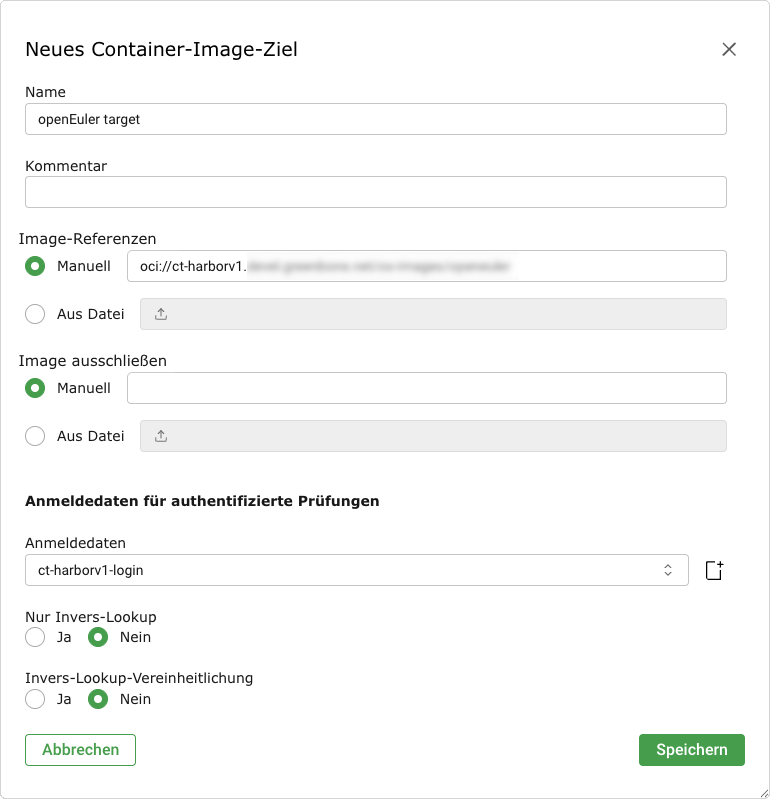770x799 pixels.
Task: Choose Nein for Invers-Lookup-Vereinheitlichung
Action: click(98, 699)
